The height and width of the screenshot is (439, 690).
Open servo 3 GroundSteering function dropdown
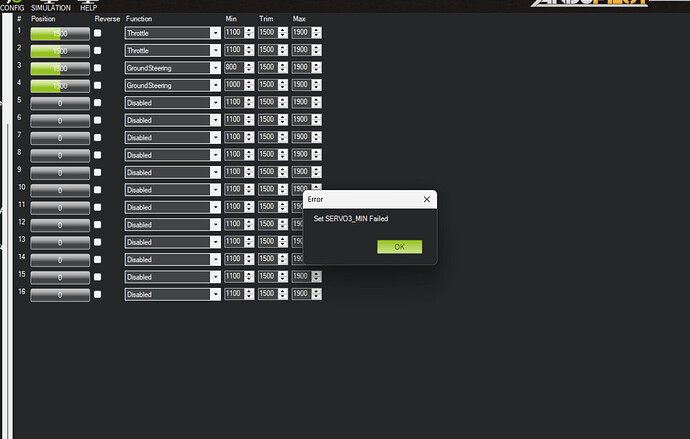point(215,68)
